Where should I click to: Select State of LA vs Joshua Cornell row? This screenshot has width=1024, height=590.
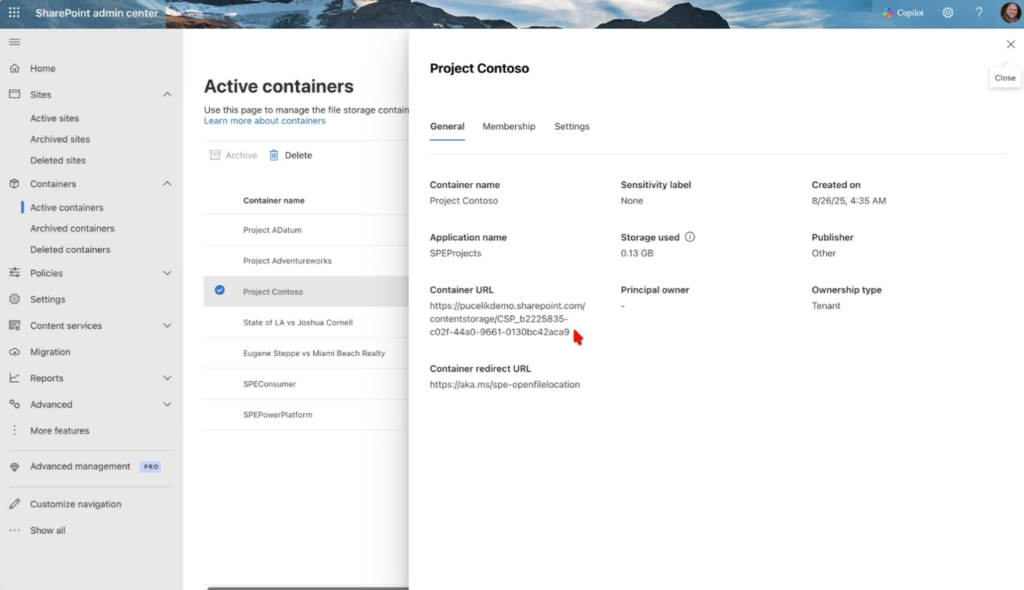[x=306, y=322]
